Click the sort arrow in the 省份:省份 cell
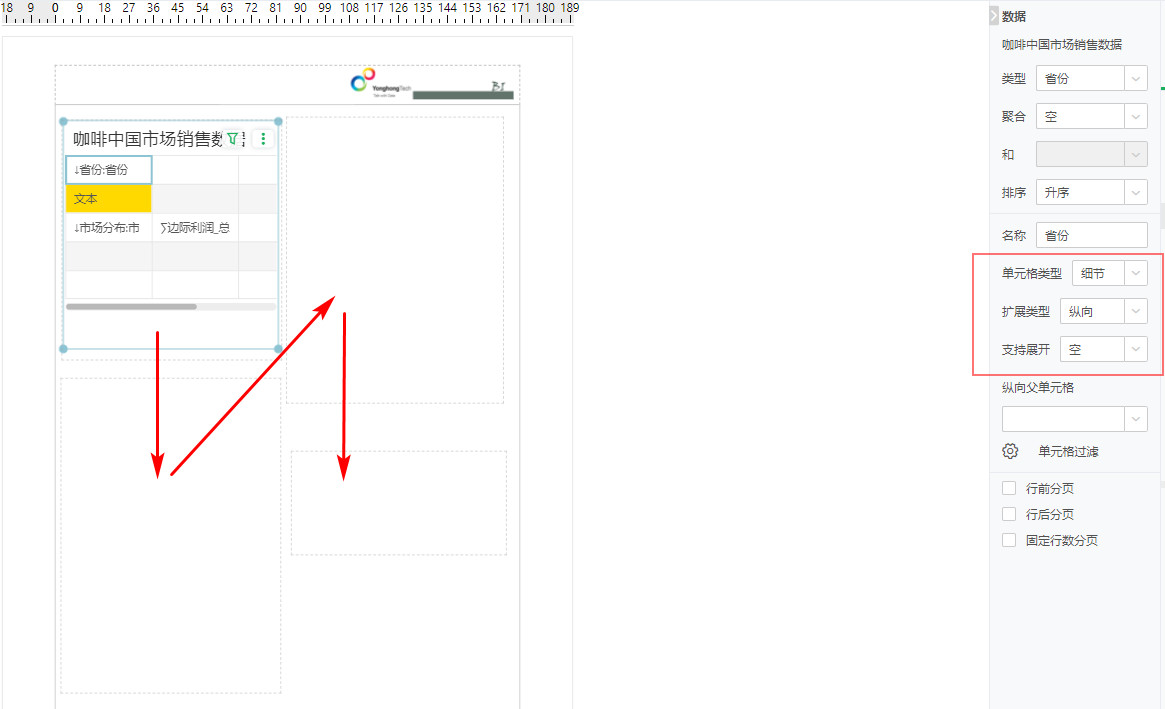This screenshot has width=1165, height=709. (x=78, y=169)
